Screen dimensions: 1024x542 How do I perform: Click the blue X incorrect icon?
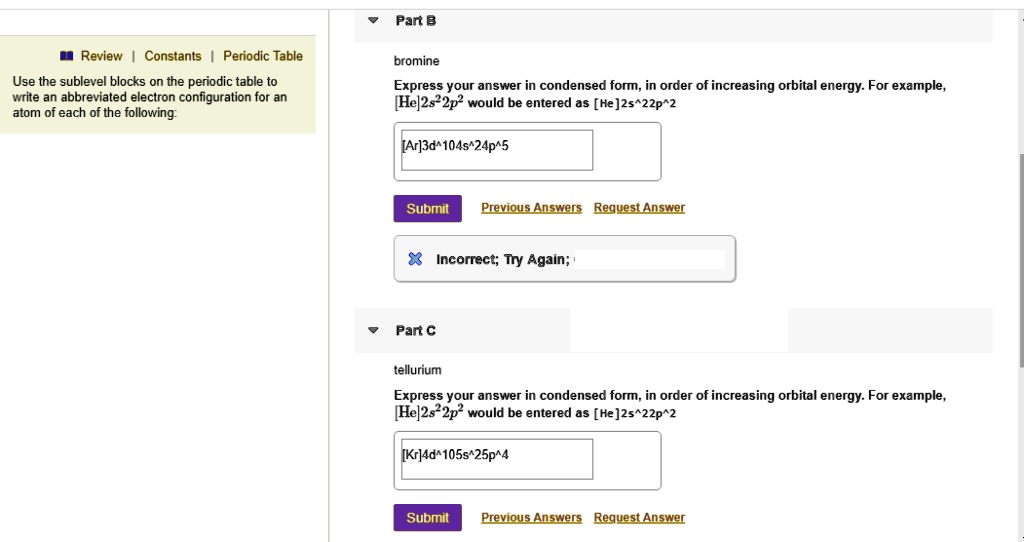pos(415,260)
